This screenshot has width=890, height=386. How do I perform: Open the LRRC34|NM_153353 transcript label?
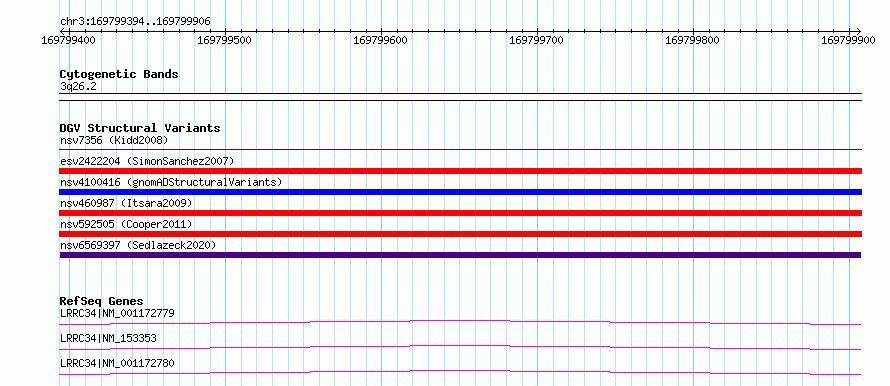(108, 338)
